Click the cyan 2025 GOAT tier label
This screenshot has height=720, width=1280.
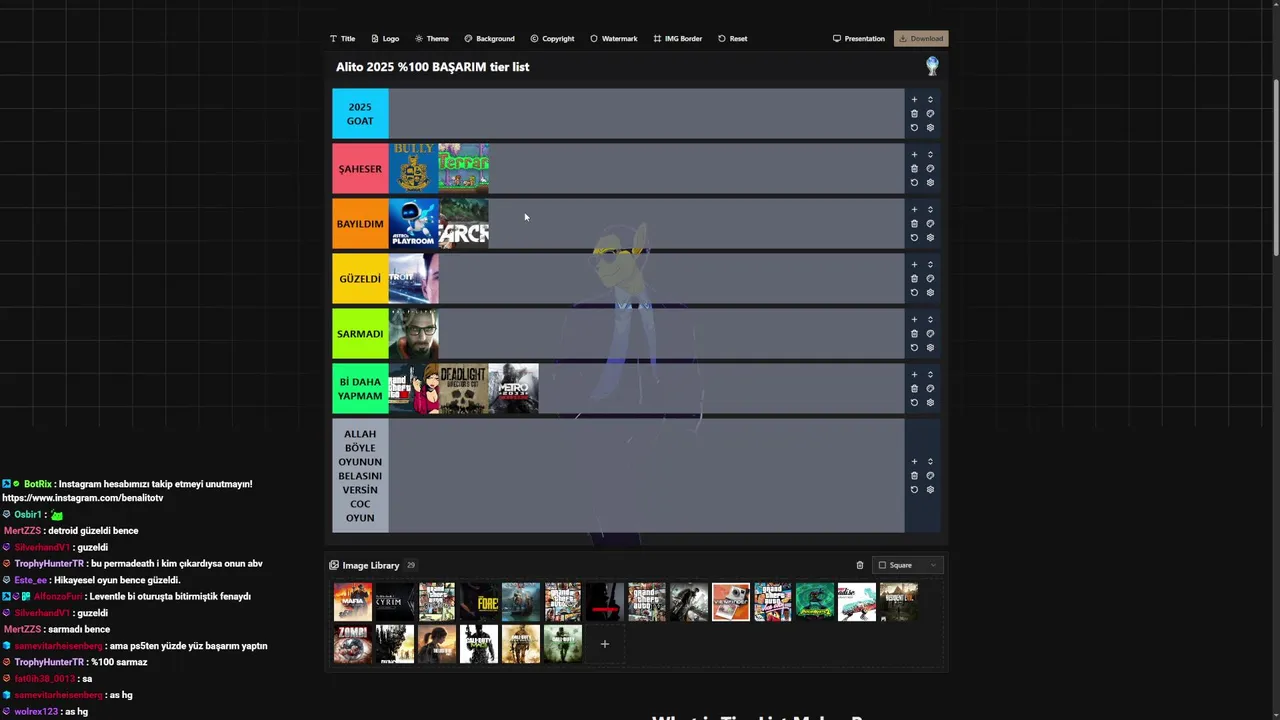click(x=360, y=113)
